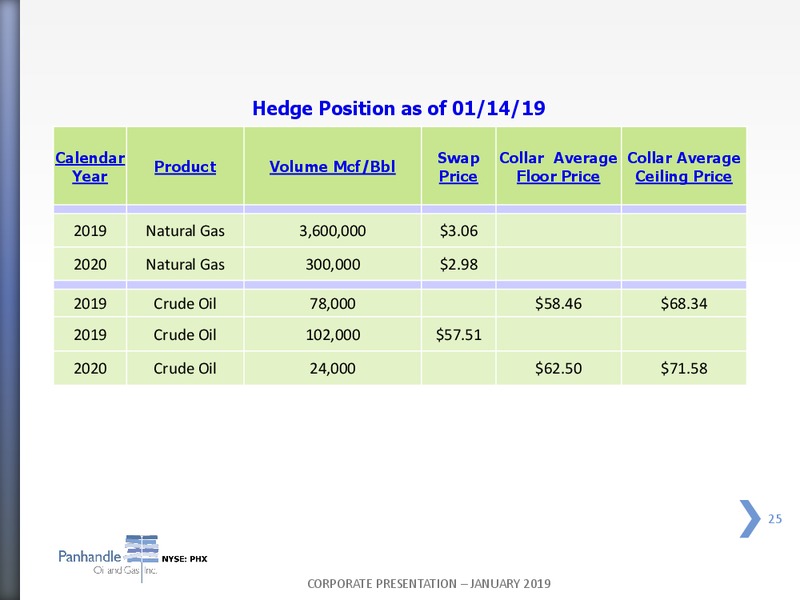Image resolution: width=800 pixels, height=600 pixels.
Task: Select the title Hedge Position as of 01/14/19
Action: 399,108
